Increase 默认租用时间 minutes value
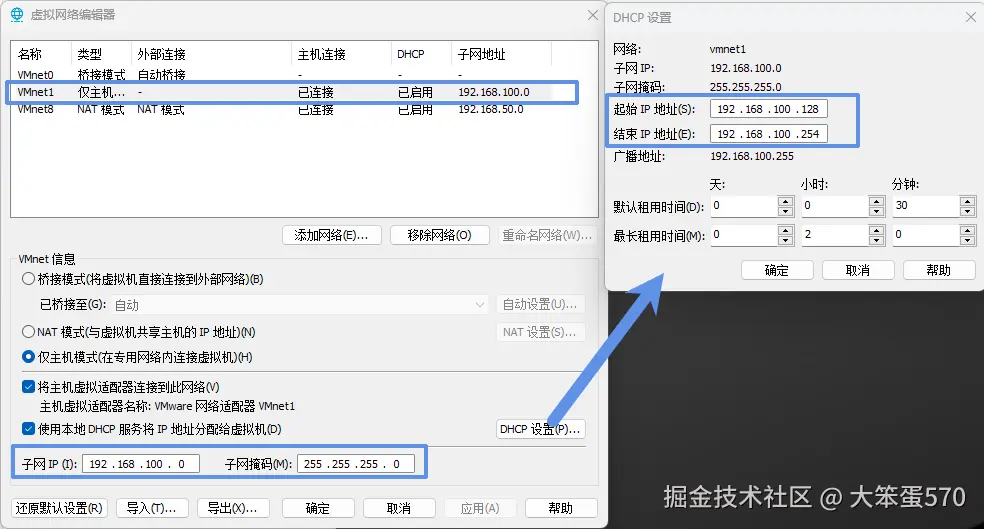Screen dimensions: 984x529 (967, 201)
